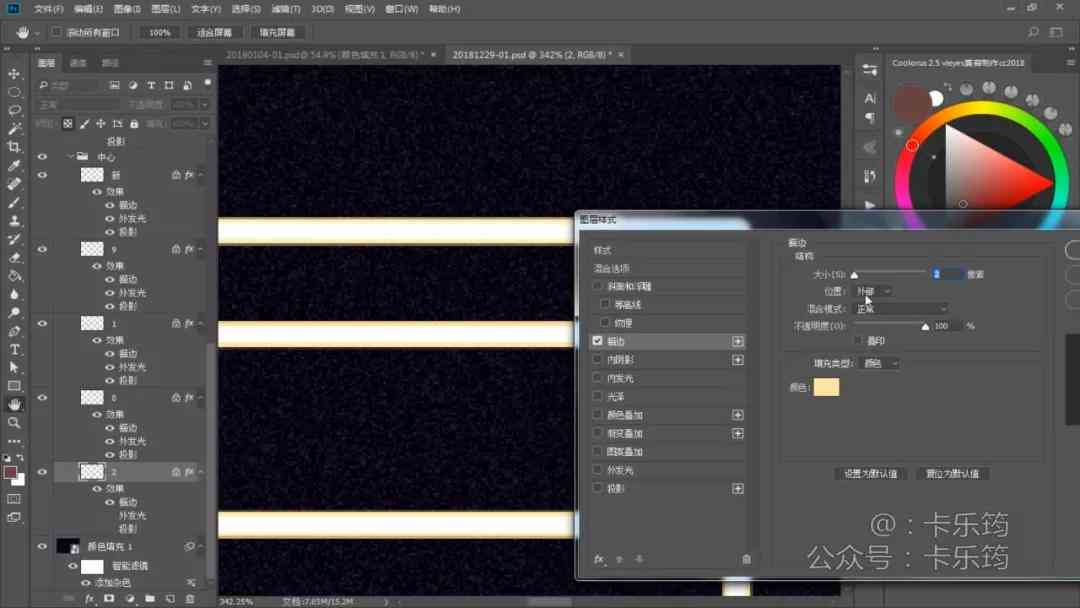Select the Move tool
The image size is (1080, 608).
[14, 74]
